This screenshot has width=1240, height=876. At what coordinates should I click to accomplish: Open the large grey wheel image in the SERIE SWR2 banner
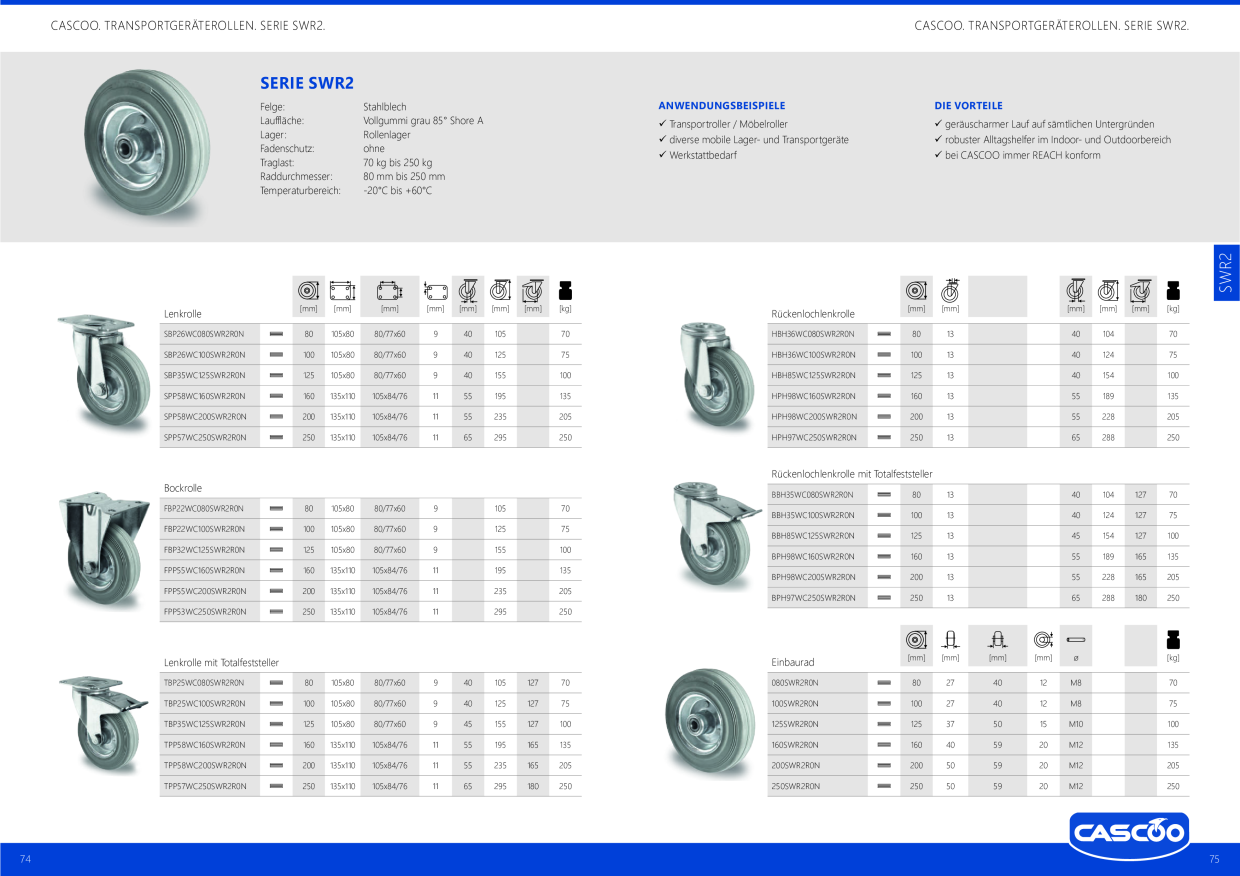[x=146, y=146]
